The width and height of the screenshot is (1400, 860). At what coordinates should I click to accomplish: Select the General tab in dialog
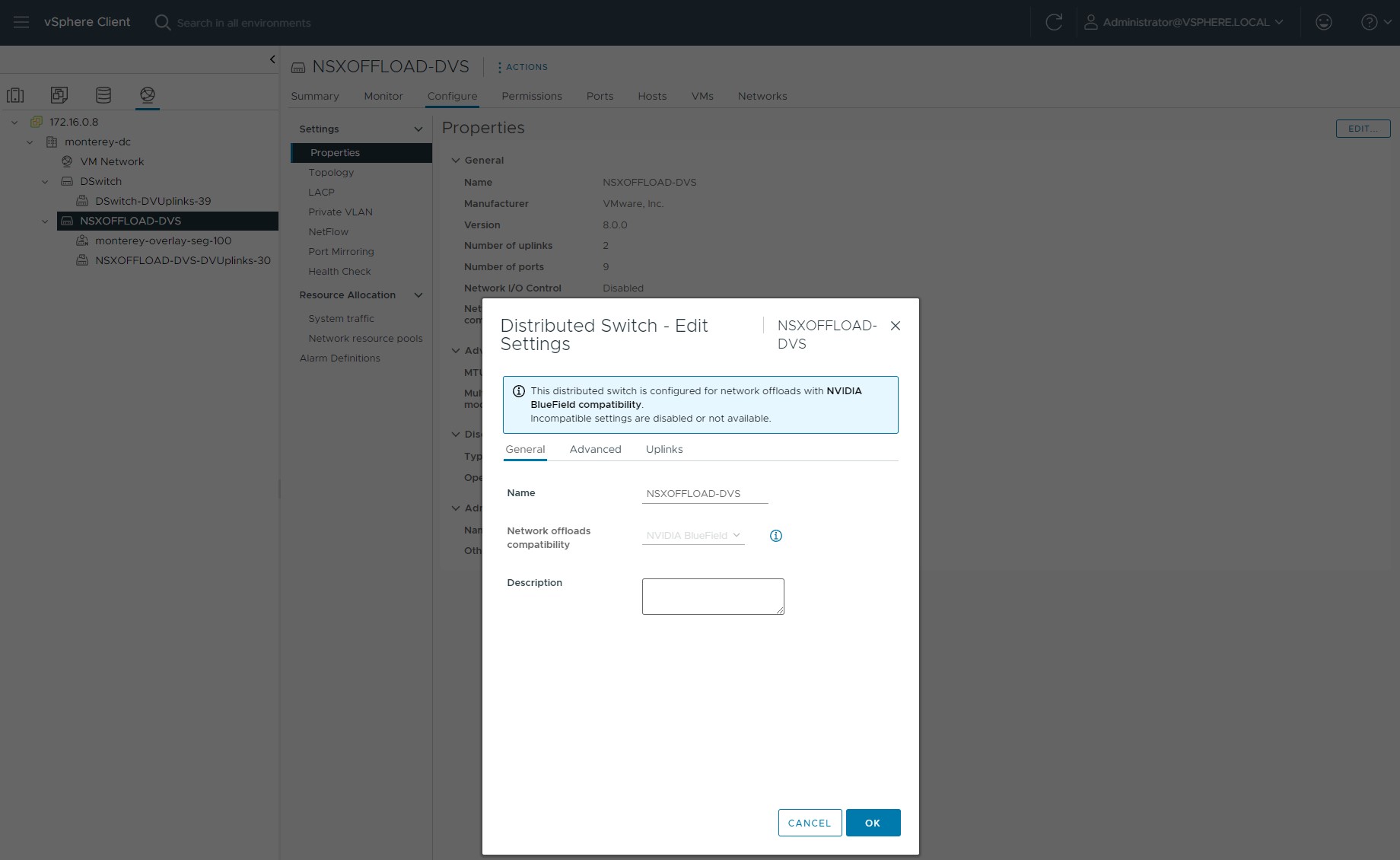point(525,450)
